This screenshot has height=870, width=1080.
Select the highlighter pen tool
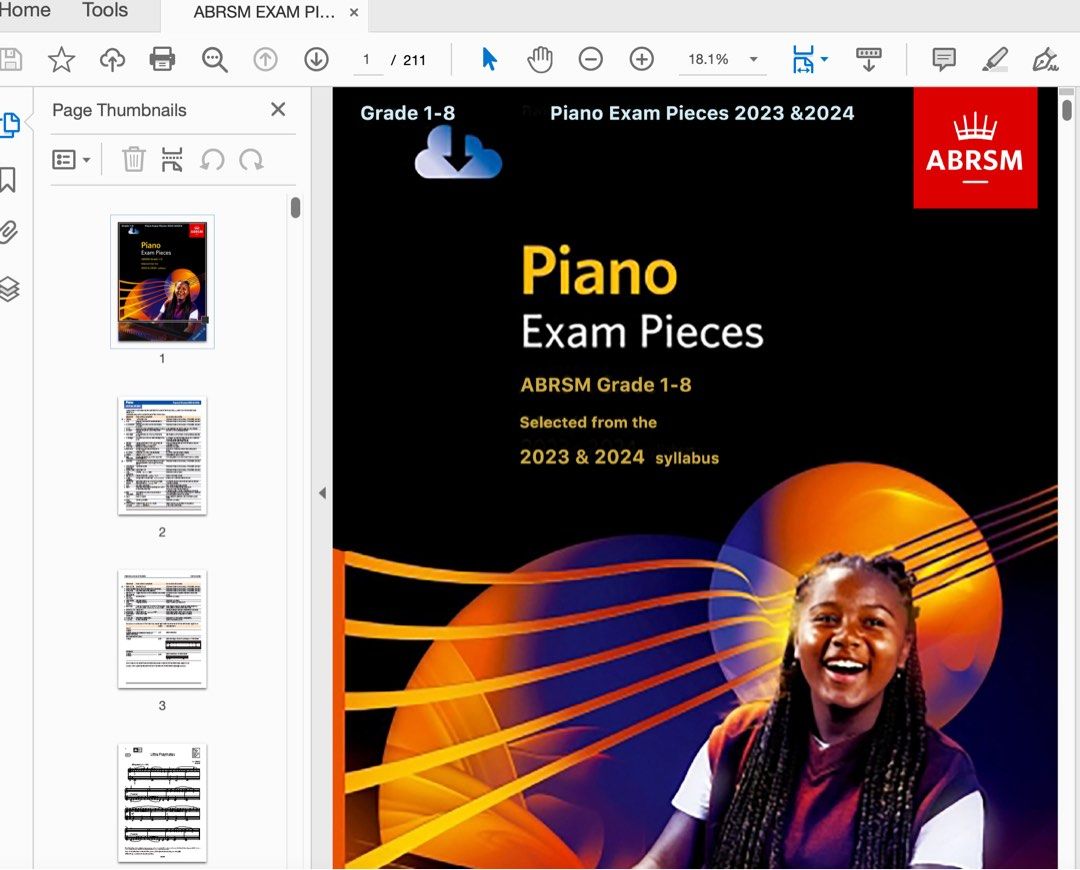(994, 60)
